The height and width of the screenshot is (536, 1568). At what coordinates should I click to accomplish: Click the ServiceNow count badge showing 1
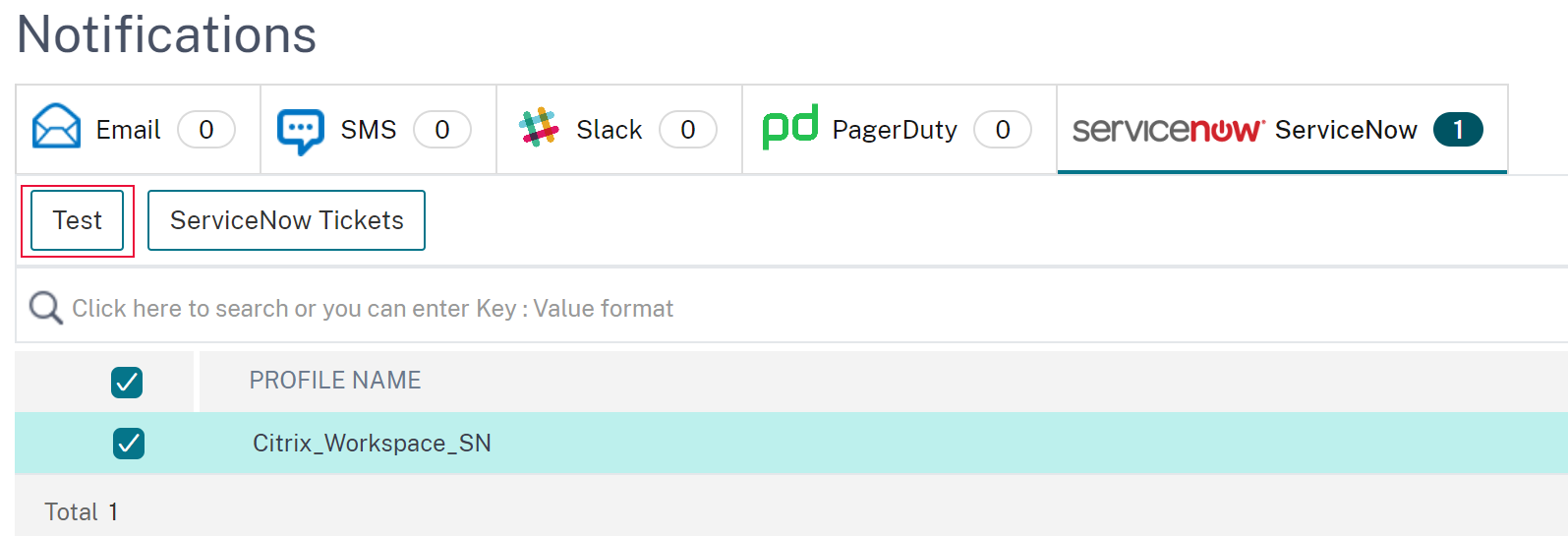tap(1458, 130)
